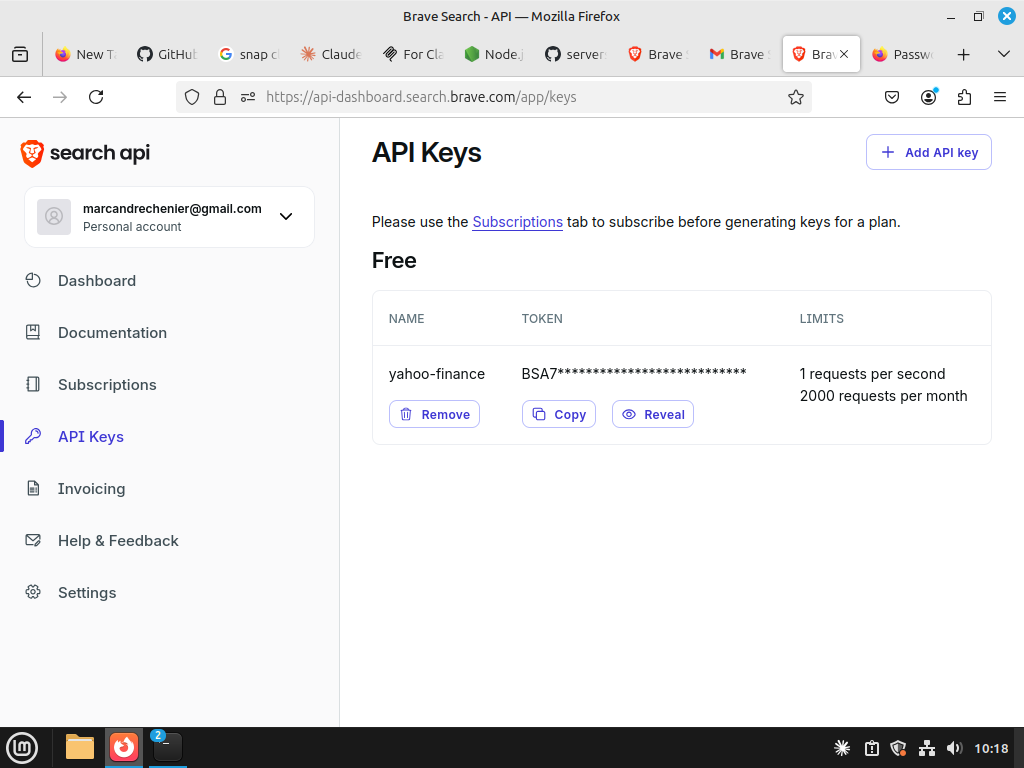Remove the yahoo-finance API key

[434, 414]
